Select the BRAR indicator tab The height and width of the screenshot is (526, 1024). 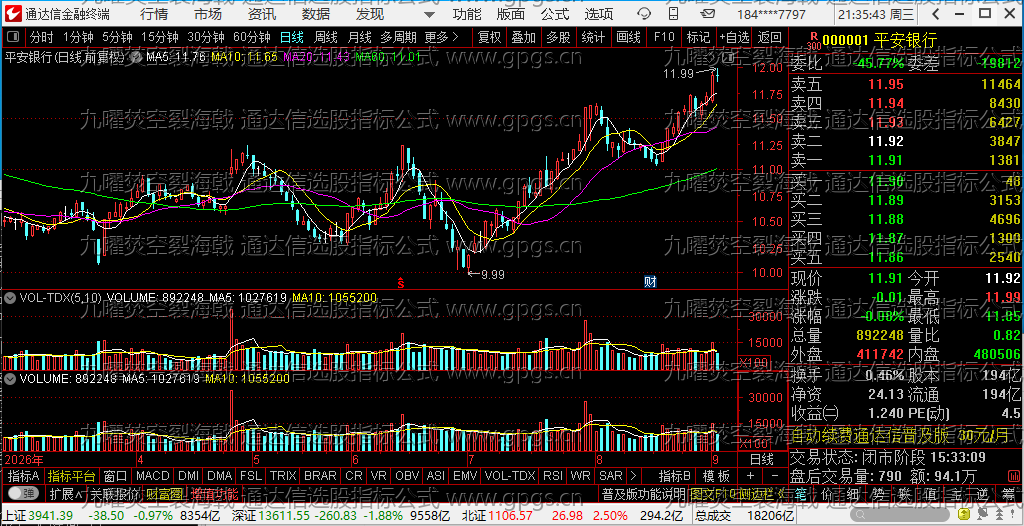(x=321, y=475)
